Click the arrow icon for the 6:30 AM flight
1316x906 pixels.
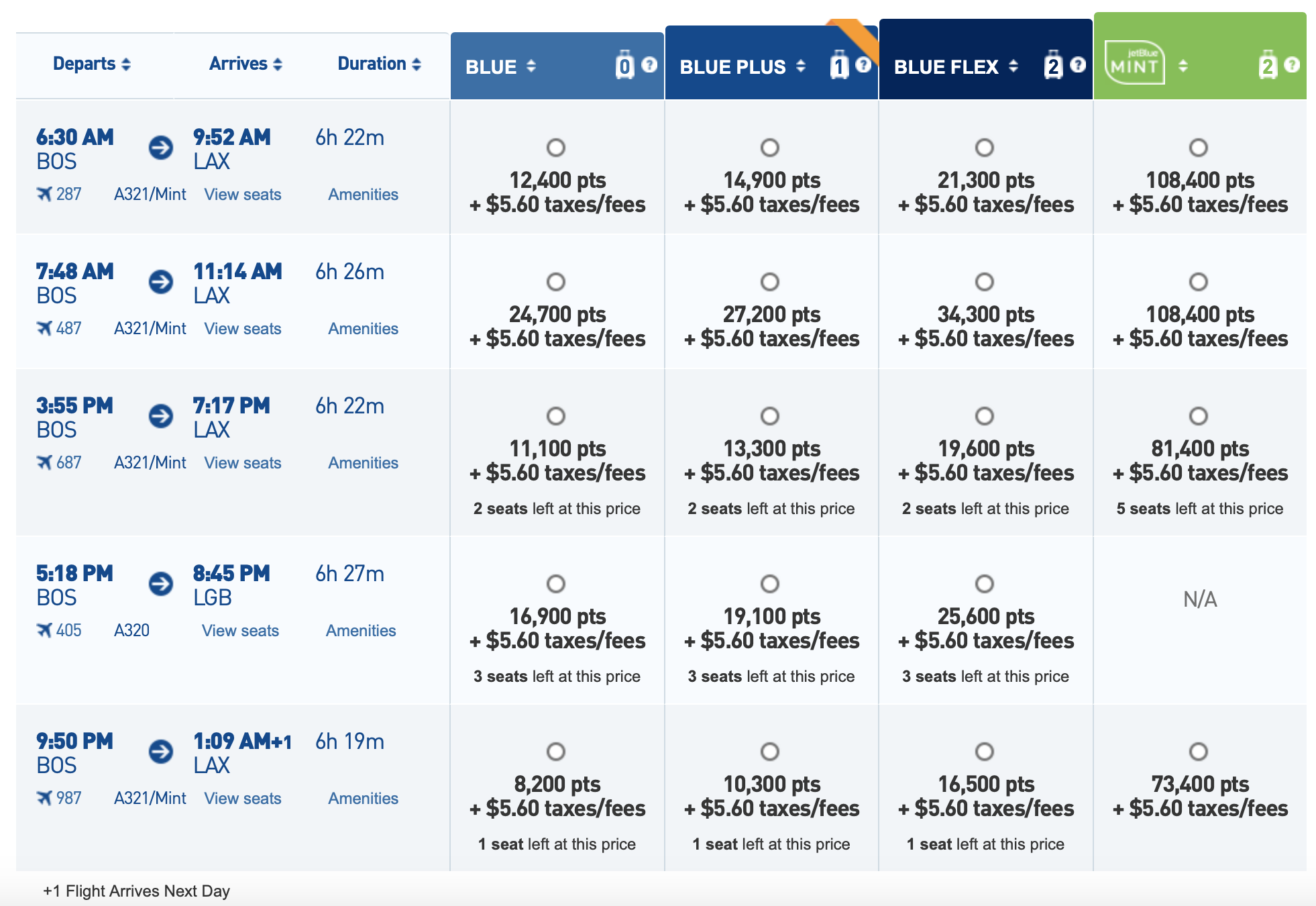[161, 148]
